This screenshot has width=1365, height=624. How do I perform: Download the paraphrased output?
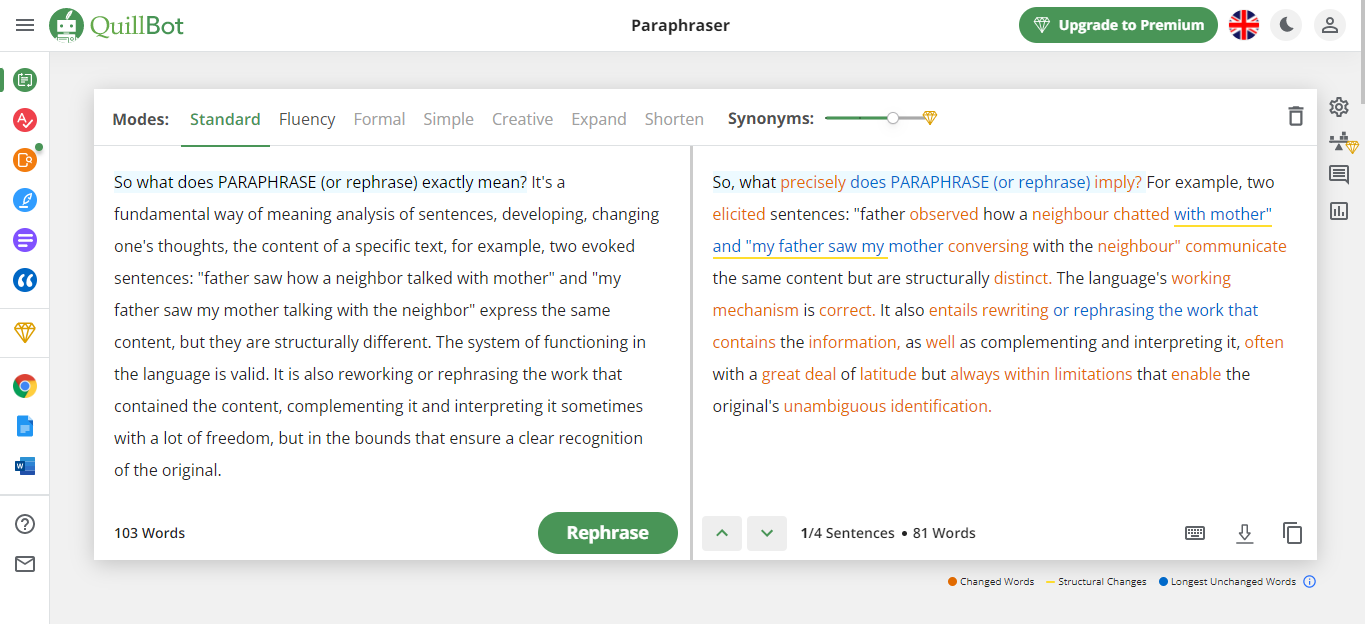(x=1244, y=533)
